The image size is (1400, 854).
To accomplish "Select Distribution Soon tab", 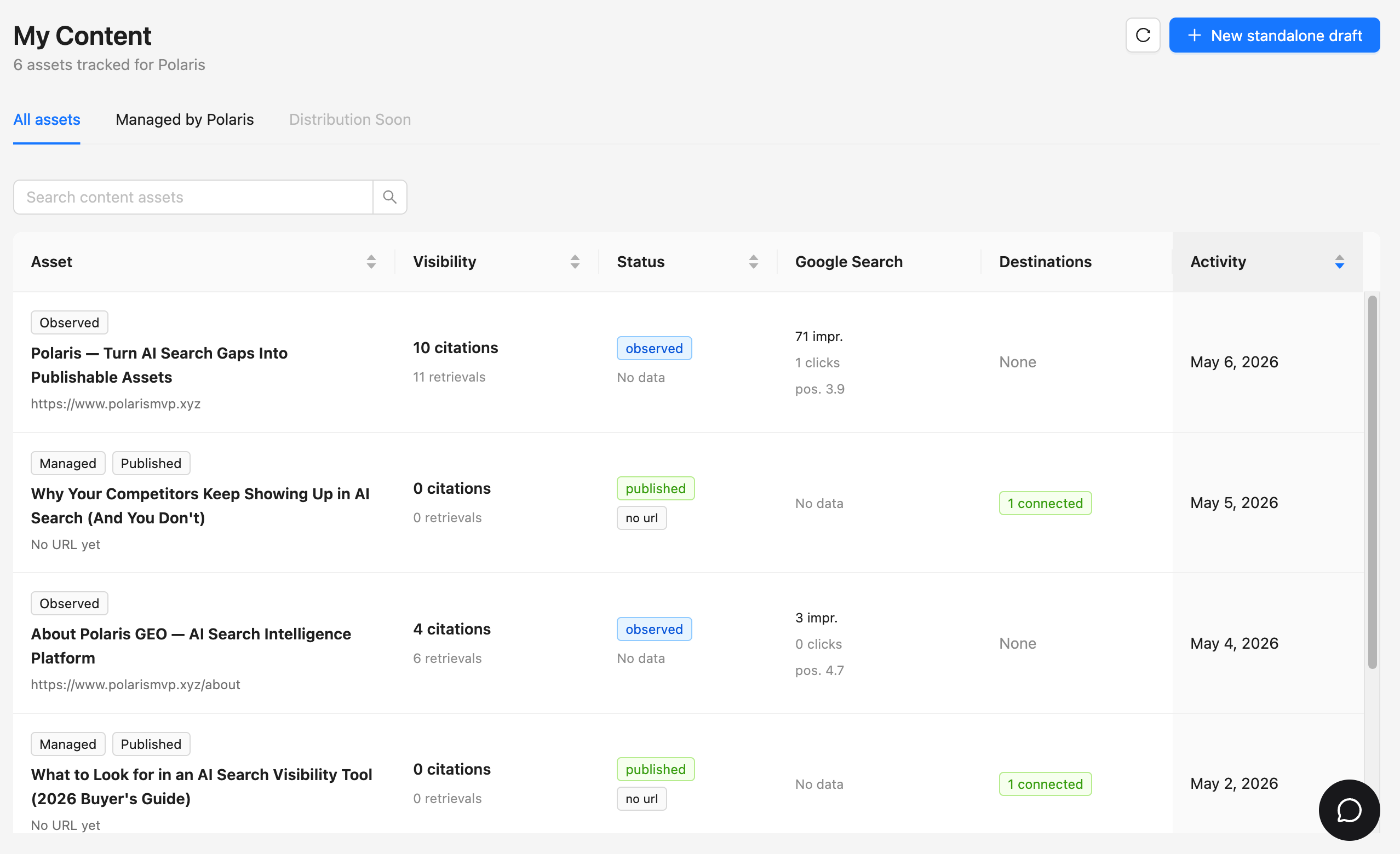I will pos(350,120).
